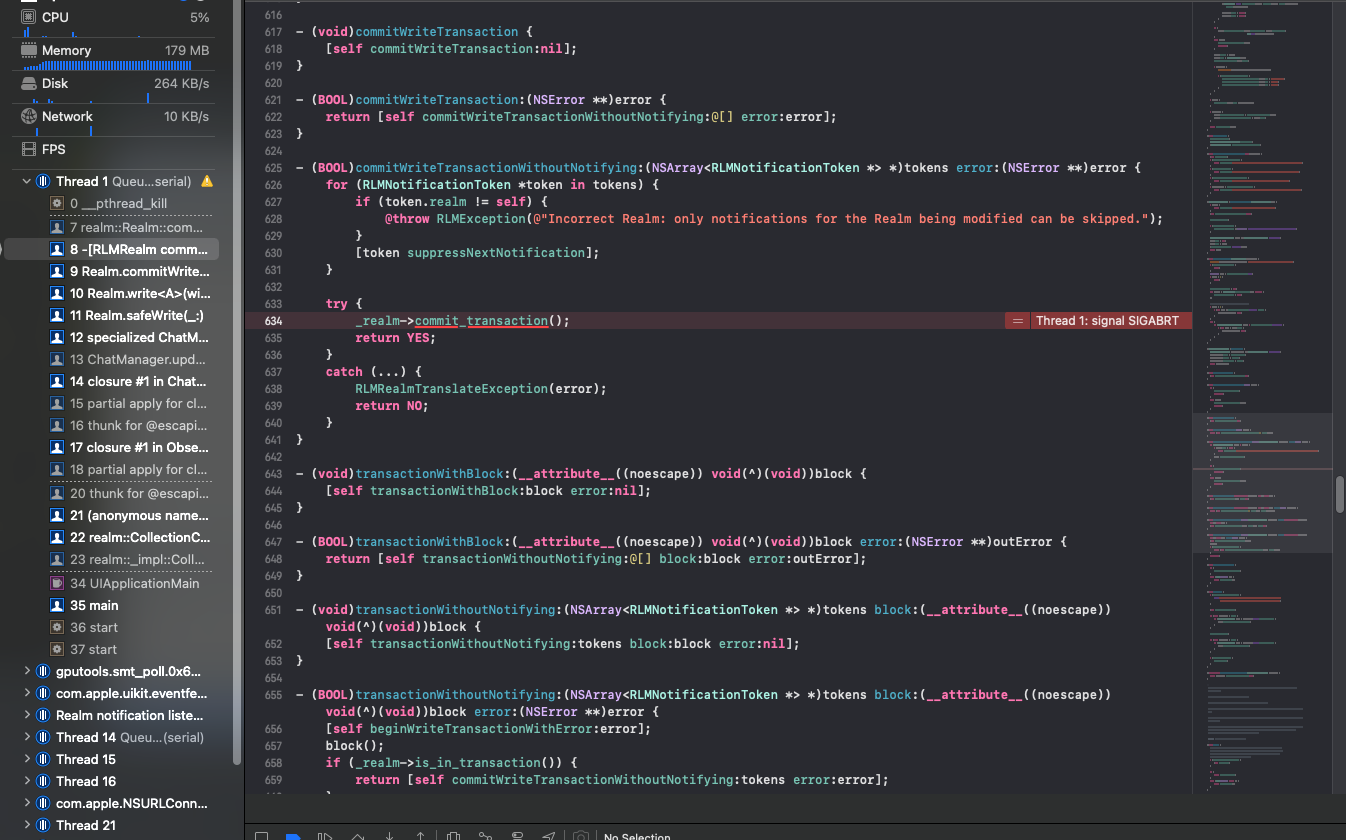Select stack frame 23 realm::_impl::Col...
Screen dimensions: 1346x840
tap(112, 559)
